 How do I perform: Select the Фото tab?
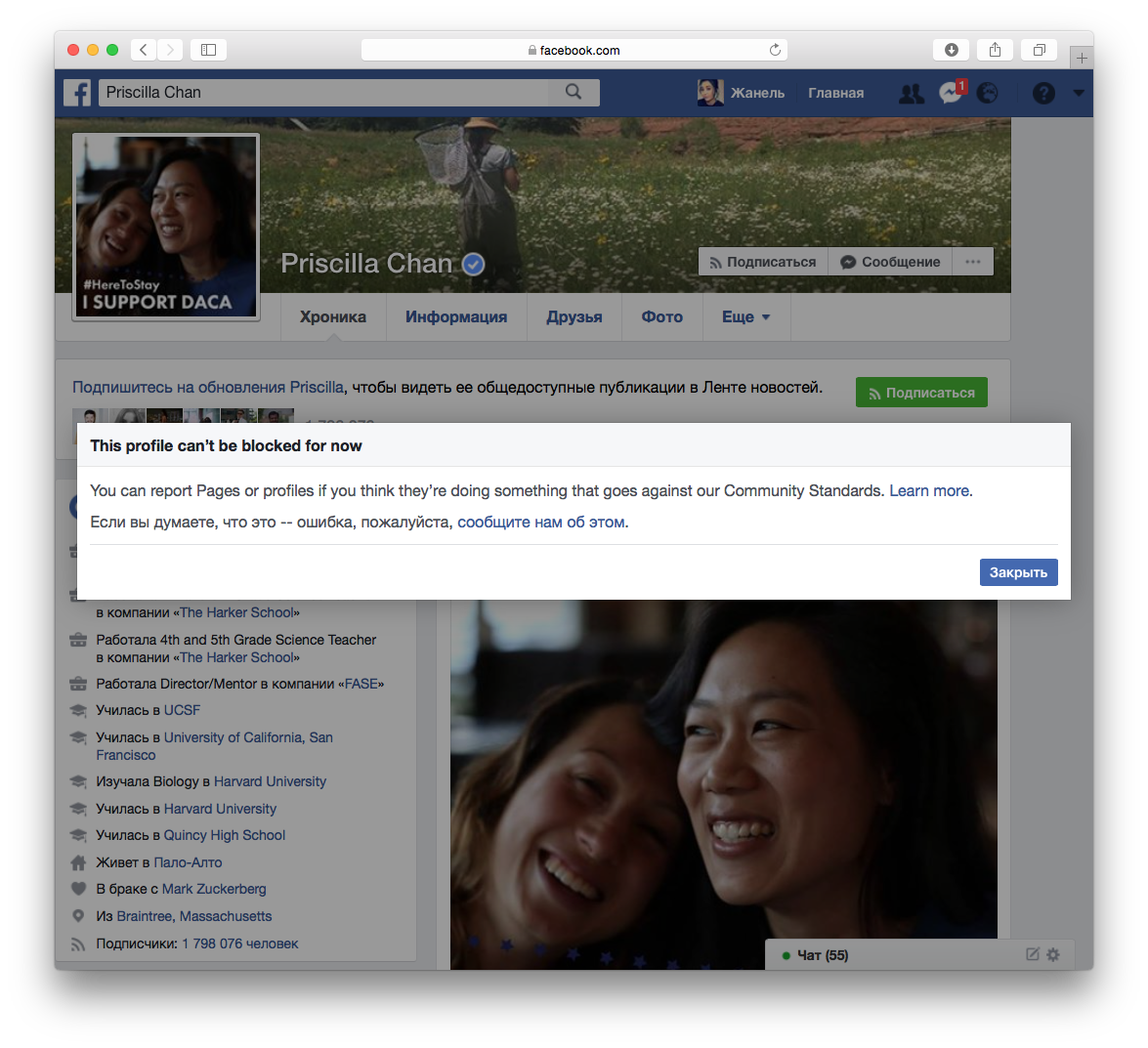click(x=661, y=316)
